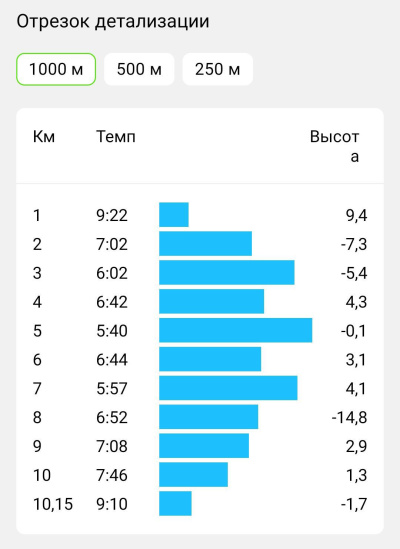Image resolution: width=400 pixels, height=549 pixels.
Task: Tap the bar for kilometer 10
Action: click(193, 474)
